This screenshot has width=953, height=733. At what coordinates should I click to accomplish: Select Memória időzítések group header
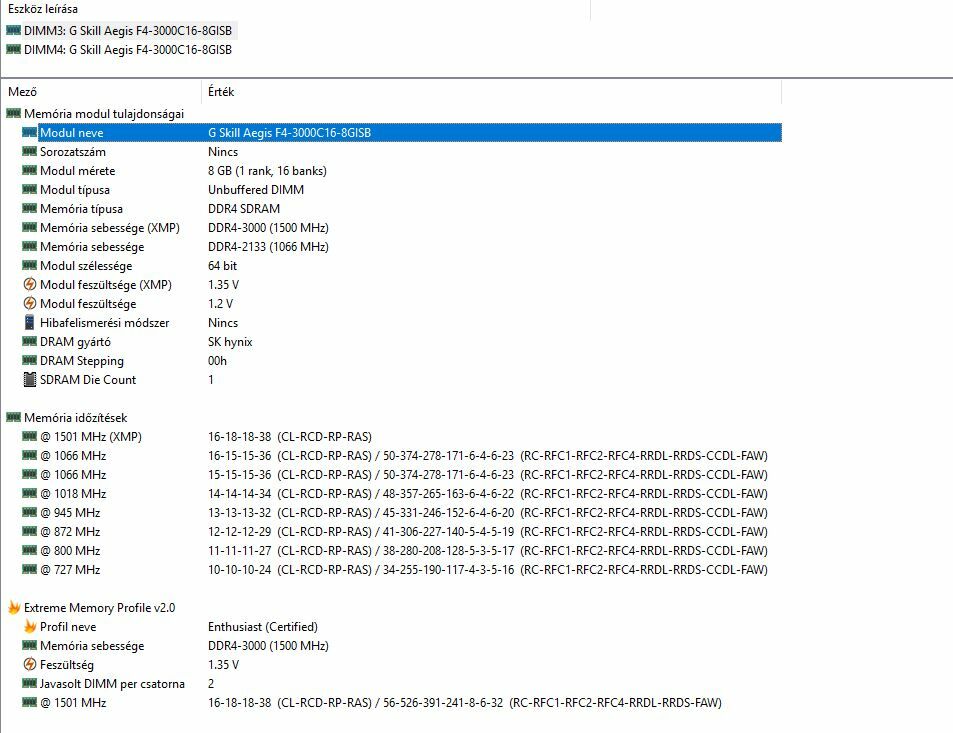tap(75, 418)
